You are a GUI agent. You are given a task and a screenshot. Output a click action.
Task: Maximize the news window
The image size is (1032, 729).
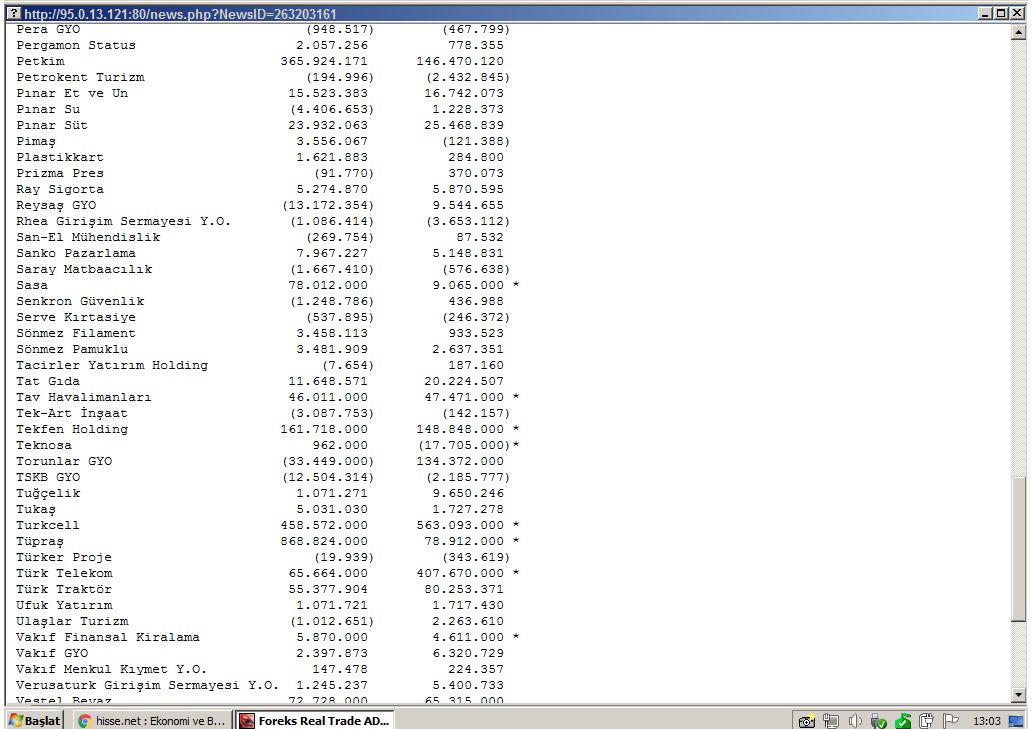click(x=1001, y=13)
